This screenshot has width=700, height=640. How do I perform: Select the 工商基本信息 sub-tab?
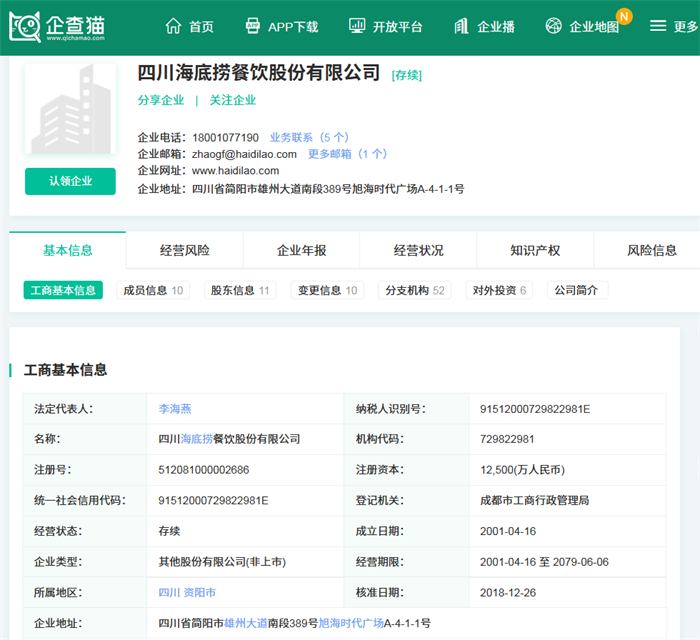coord(63,290)
